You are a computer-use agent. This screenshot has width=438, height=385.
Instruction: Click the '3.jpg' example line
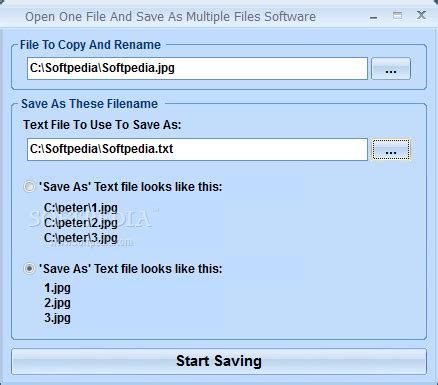[x=57, y=318]
